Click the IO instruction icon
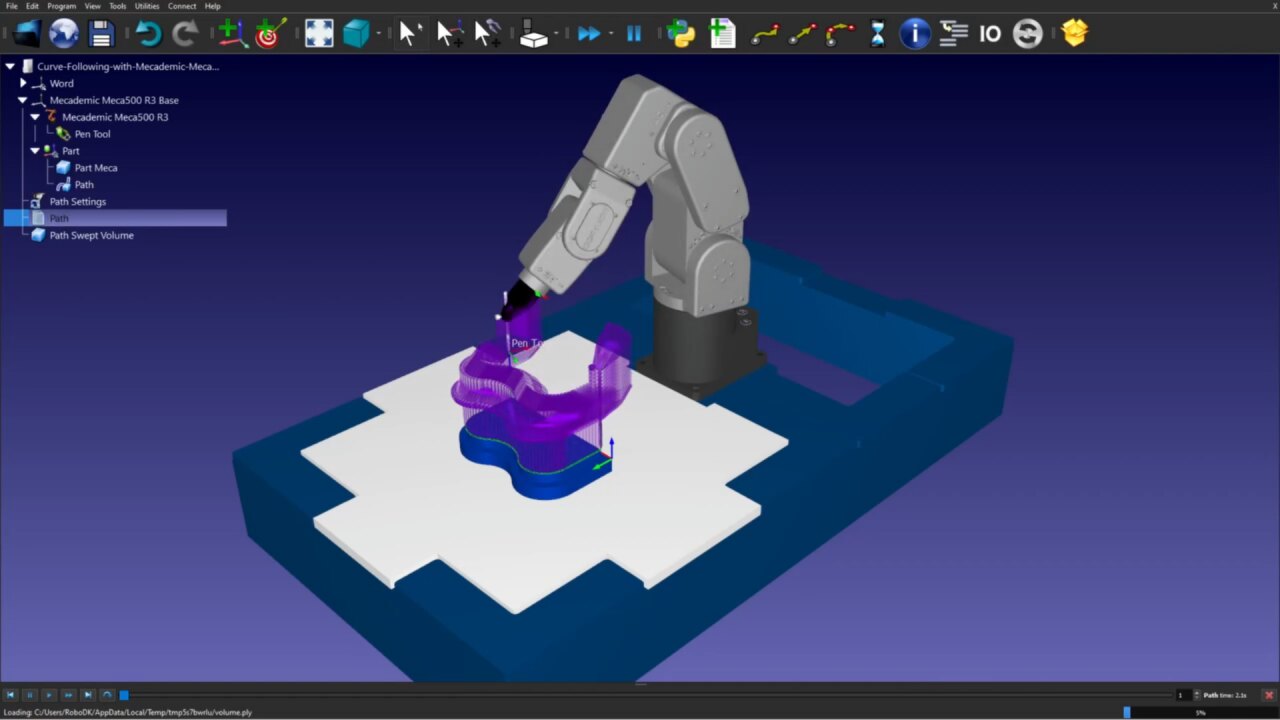Viewport: 1280px width, 720px height. coord(990,34)
